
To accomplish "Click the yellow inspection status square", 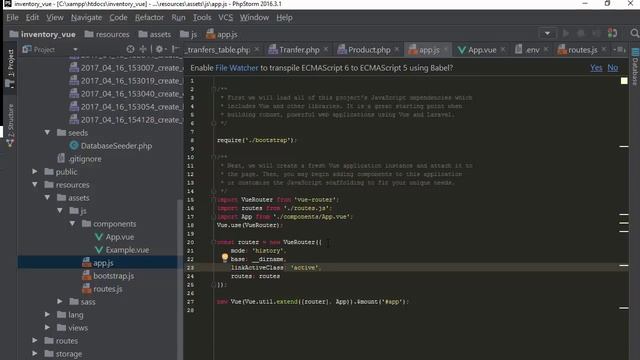I will pyautogui.click(x=624, y=81).
